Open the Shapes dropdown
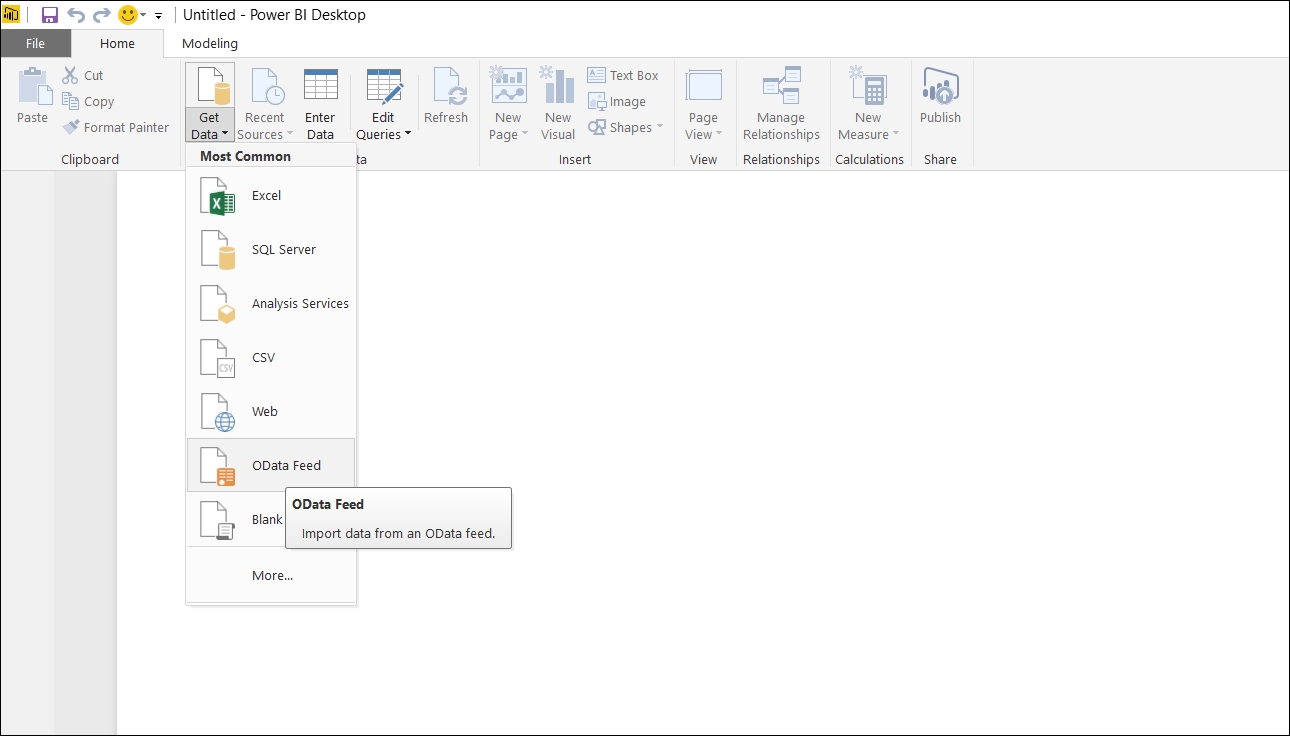 [625, 127]
